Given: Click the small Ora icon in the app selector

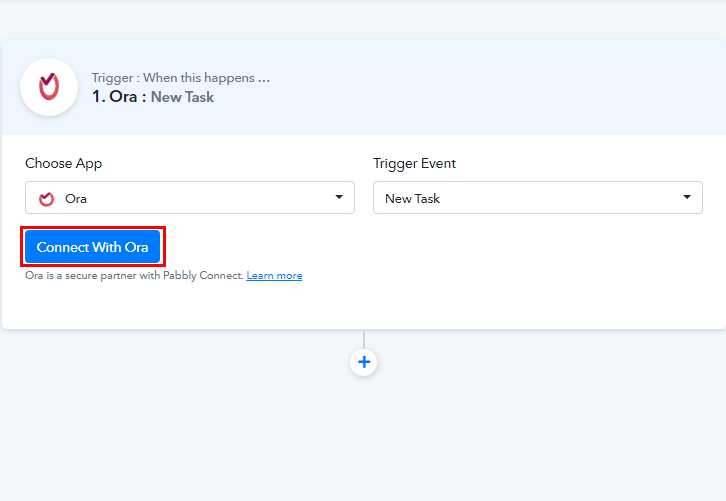Looking at the screenshot, I should pyautogui.click(x=46, y=199).
